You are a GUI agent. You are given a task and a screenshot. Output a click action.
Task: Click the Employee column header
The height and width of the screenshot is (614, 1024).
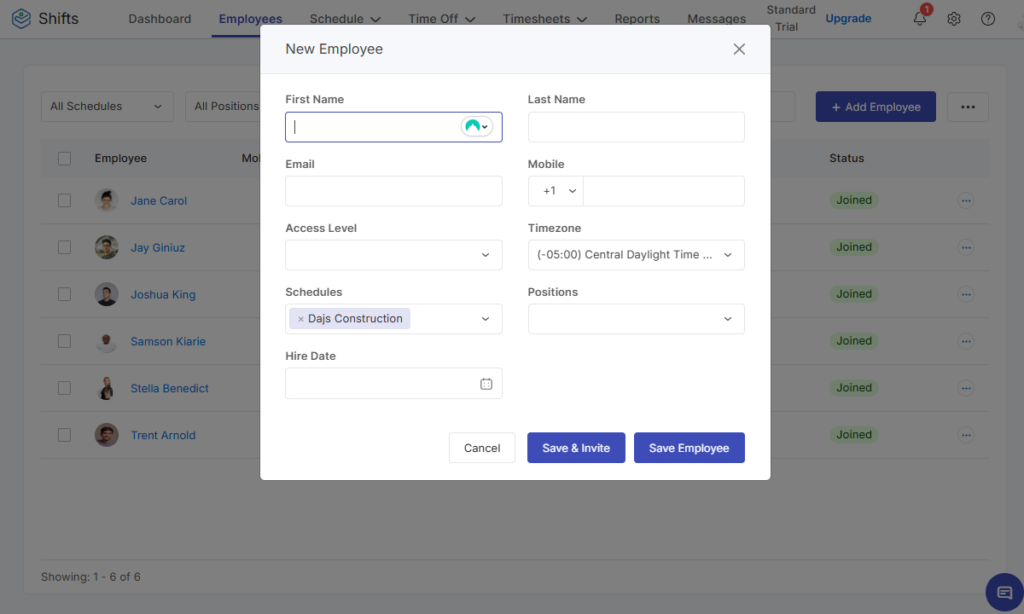[120, 158]
